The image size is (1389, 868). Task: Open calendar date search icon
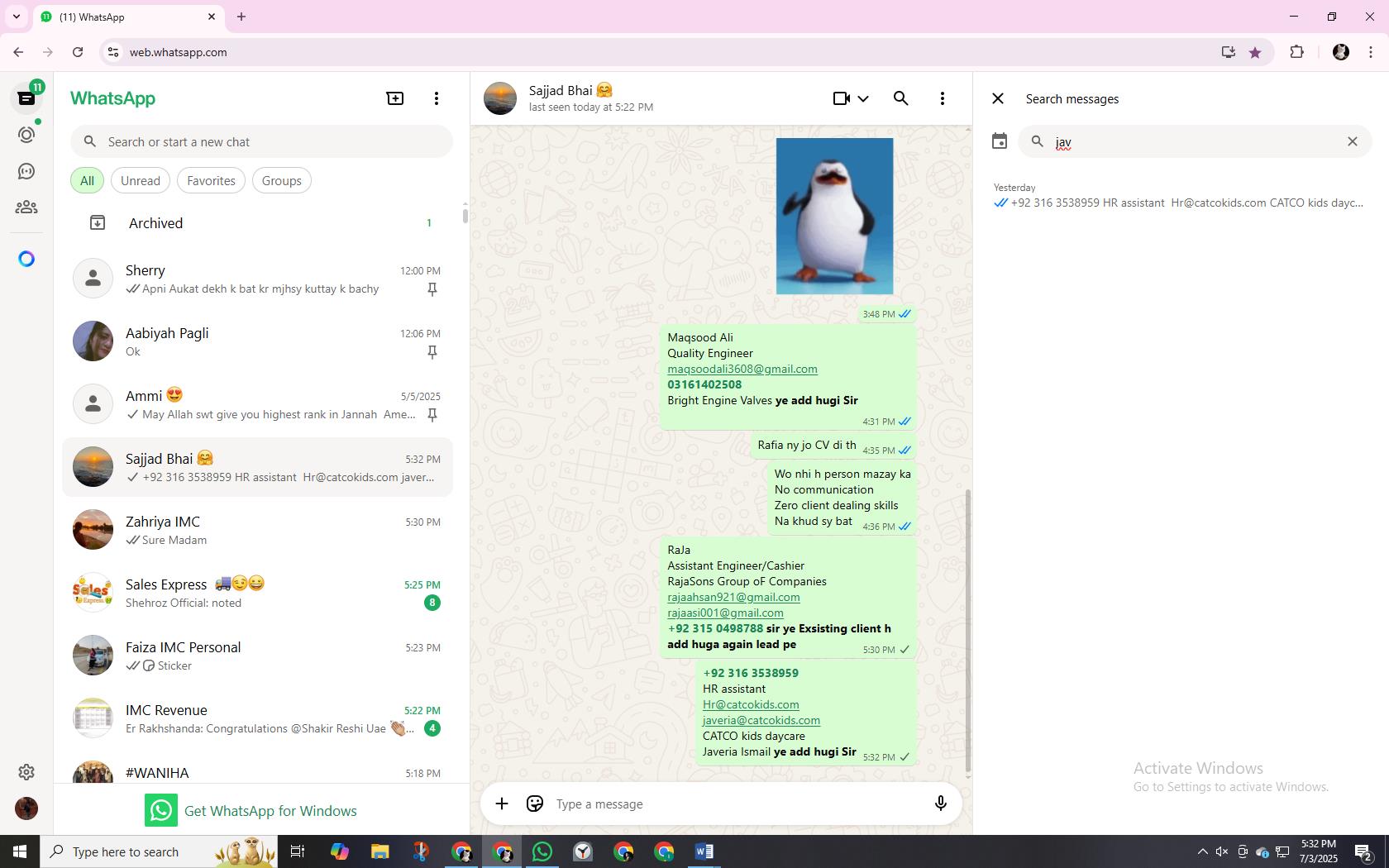(x=1000, y=141)
